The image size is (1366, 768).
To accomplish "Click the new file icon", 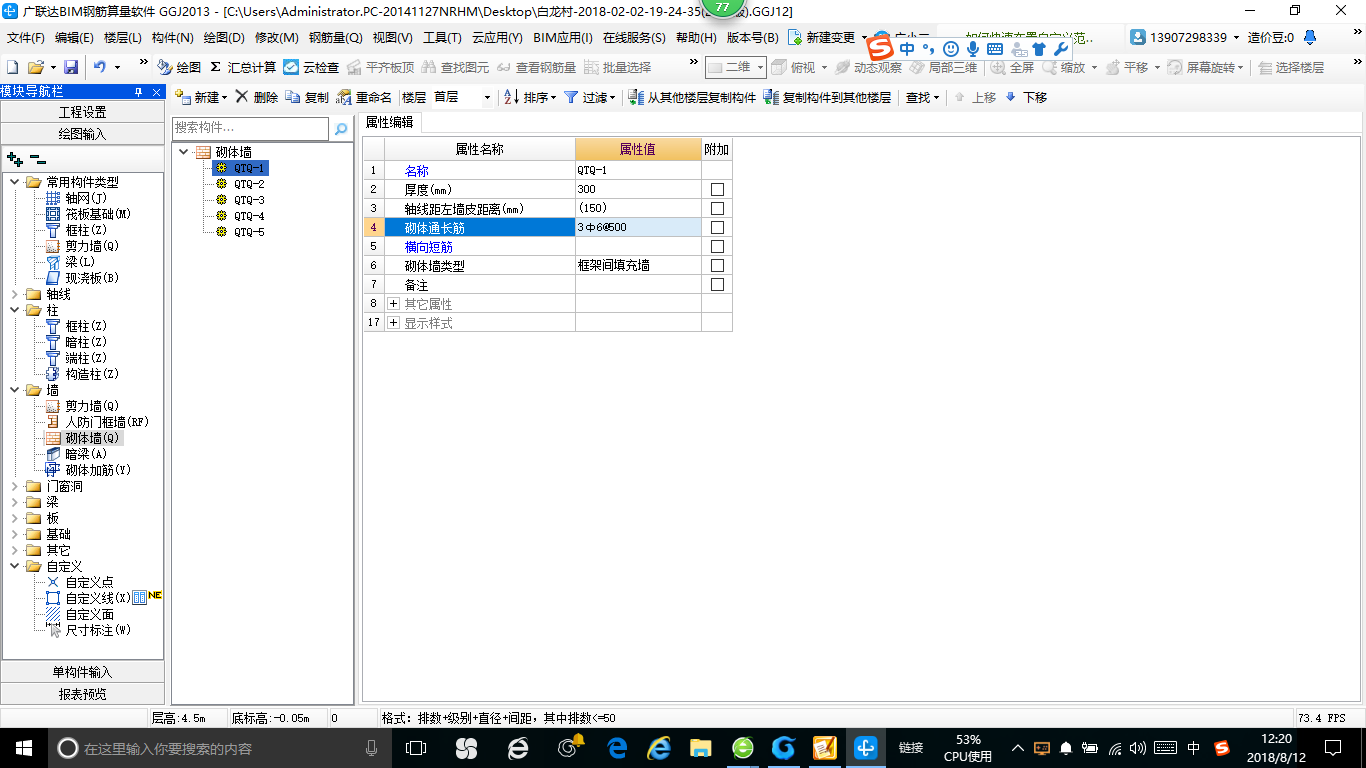I will [13, 67].
